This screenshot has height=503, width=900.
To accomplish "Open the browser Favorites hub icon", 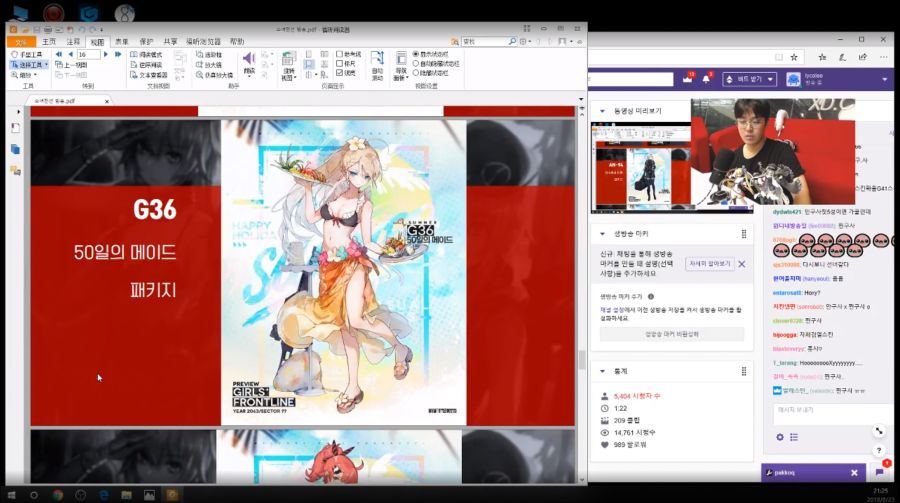I will click(x=822, y=57).
